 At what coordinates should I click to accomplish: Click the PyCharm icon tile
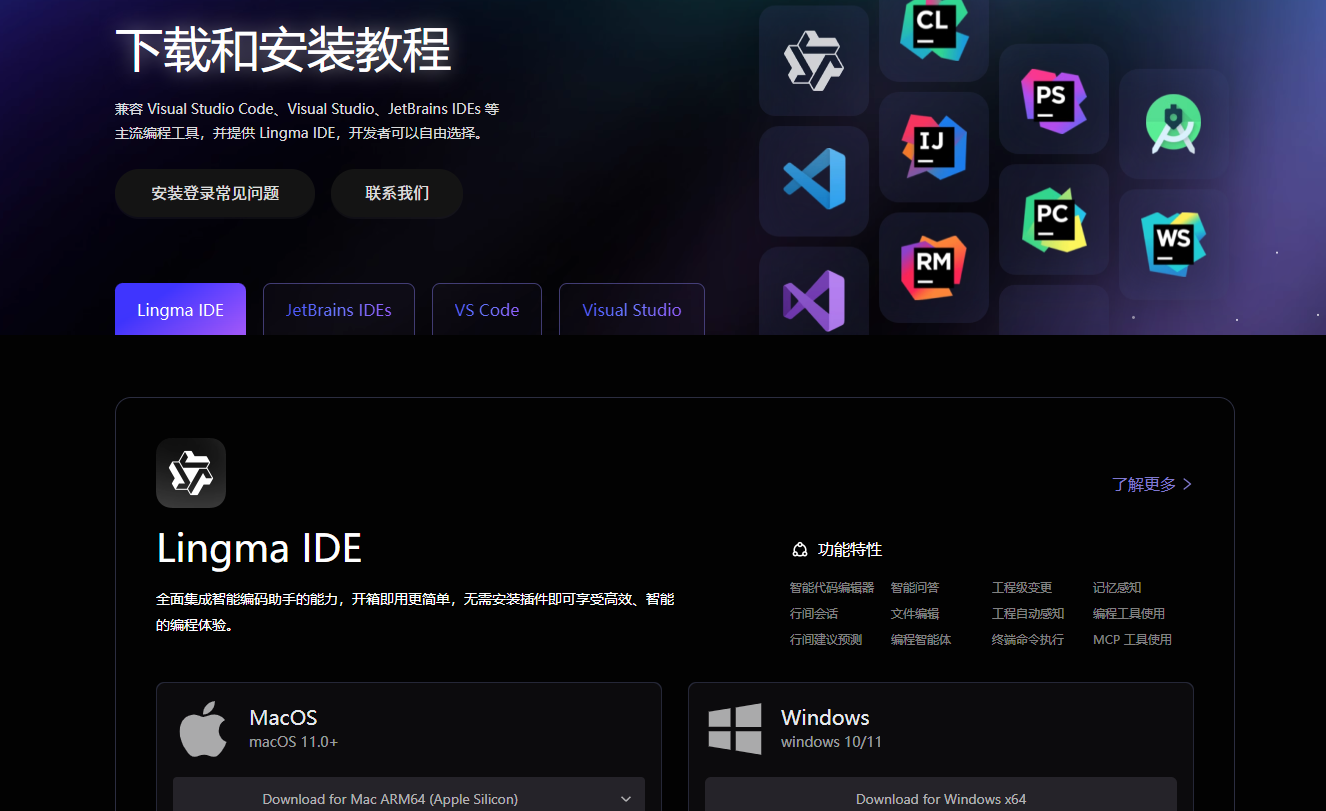click(x=1053, y=220)
